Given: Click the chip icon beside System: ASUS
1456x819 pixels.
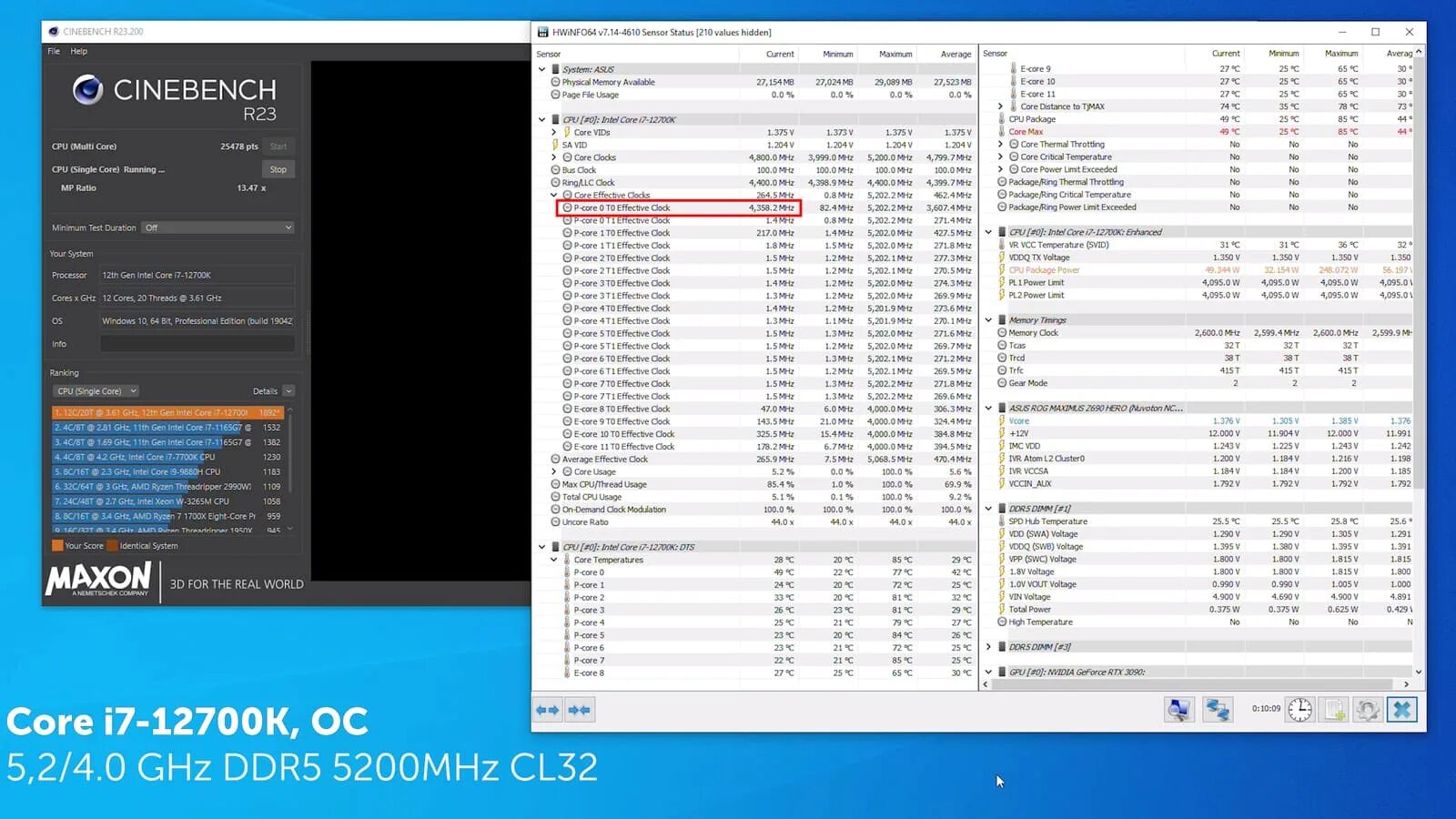Looking at the screenshot, I should 555,69.
